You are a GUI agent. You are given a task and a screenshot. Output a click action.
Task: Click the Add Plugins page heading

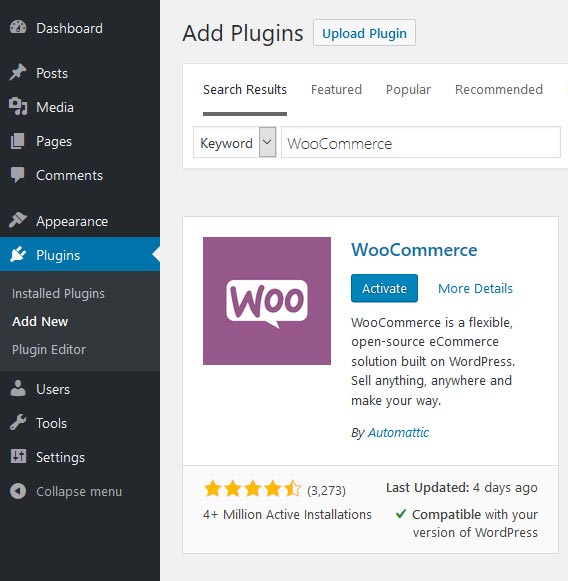[x=243, y=33]
